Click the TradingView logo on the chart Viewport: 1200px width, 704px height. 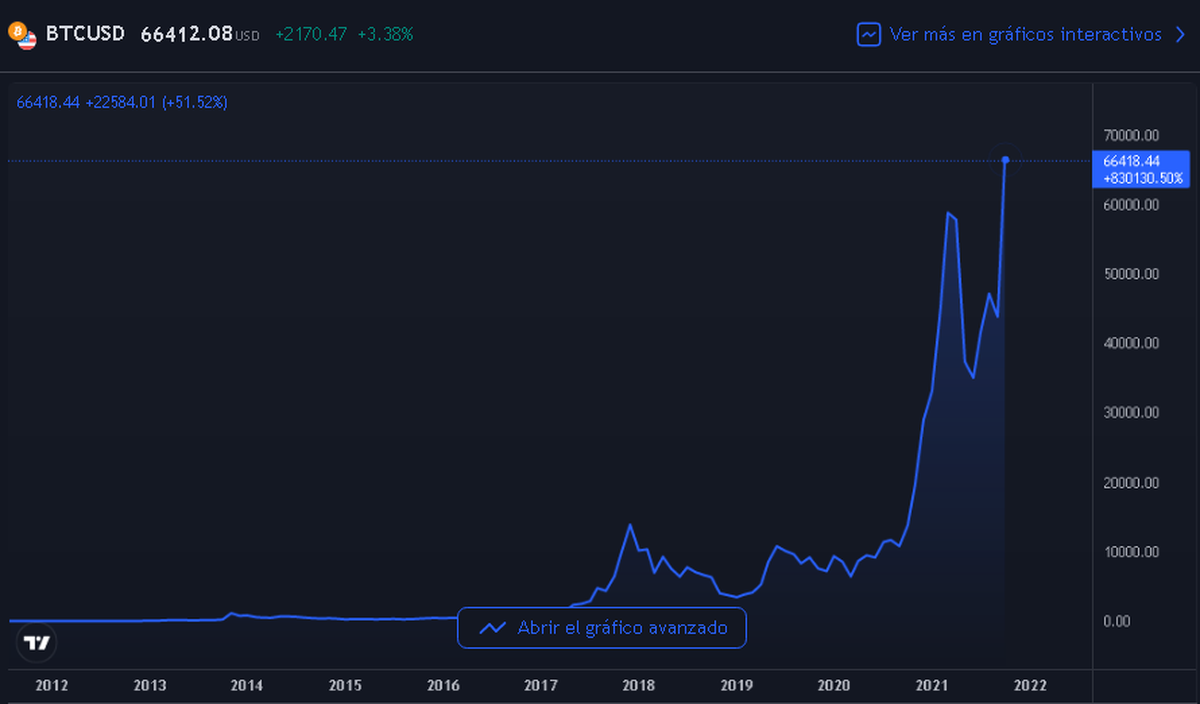pyautogui.click(x=37, y=643)
